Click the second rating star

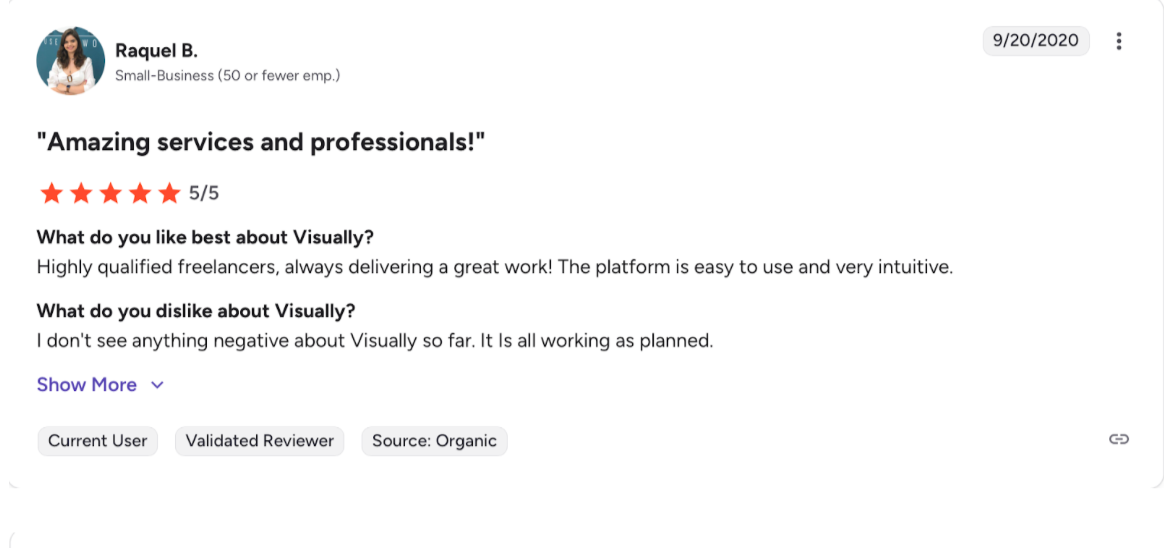(81, 193)
